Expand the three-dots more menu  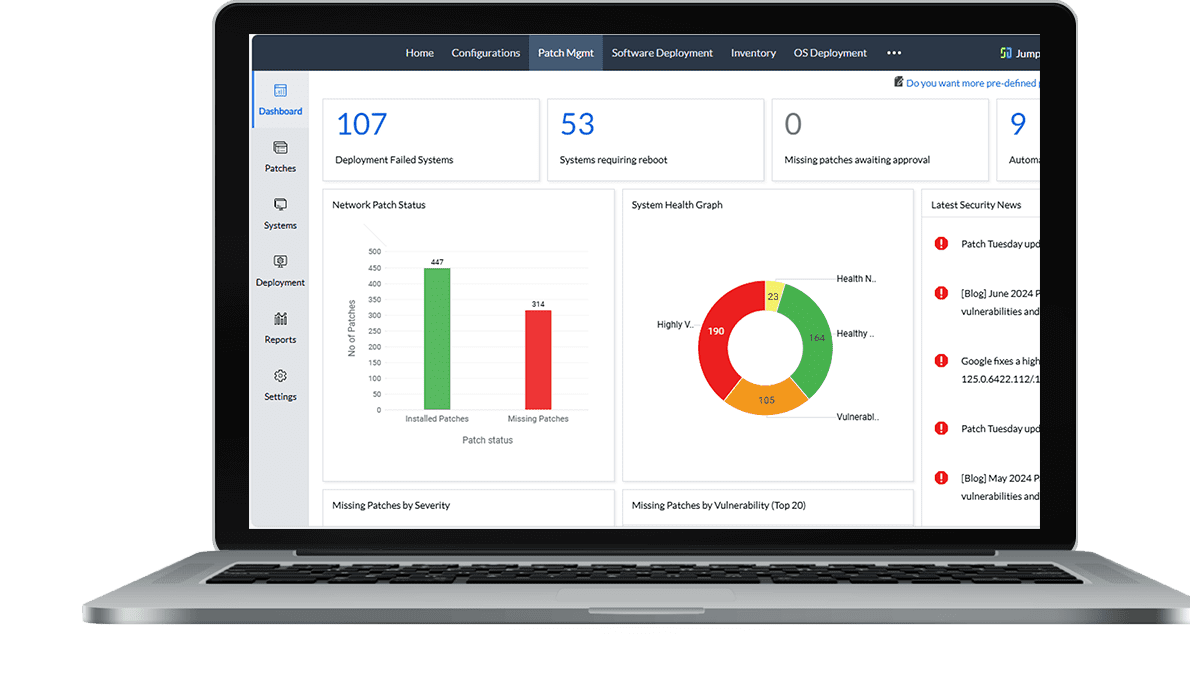click(894, 53)
